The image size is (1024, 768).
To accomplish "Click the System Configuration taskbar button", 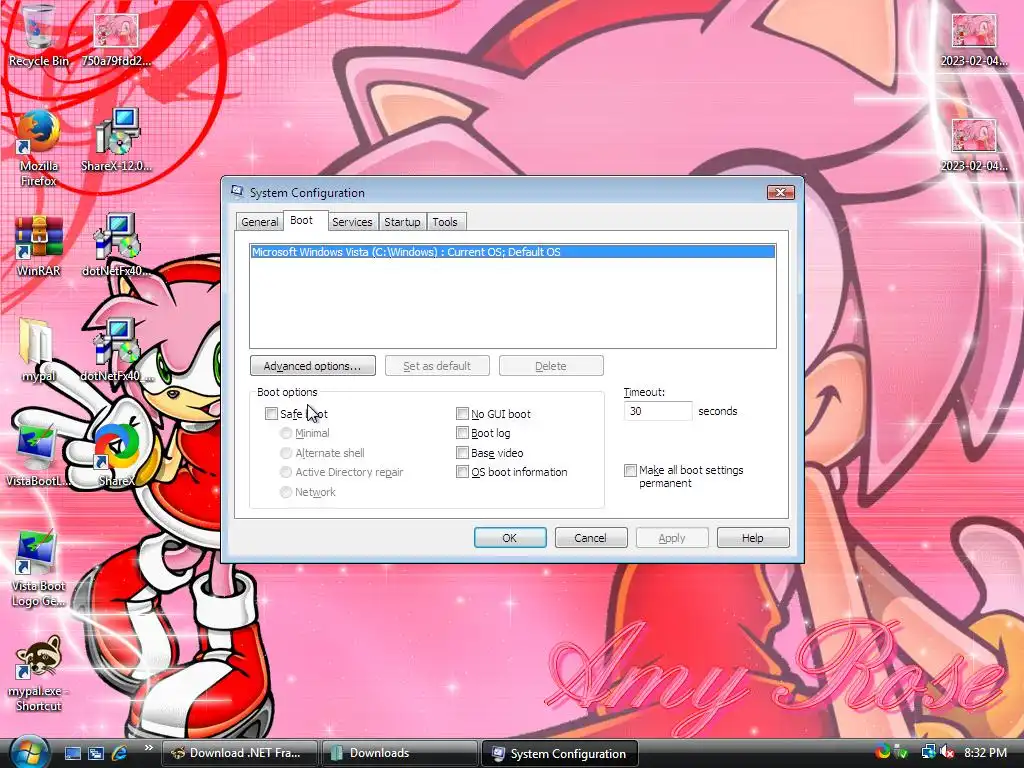I will coord(559,753).
